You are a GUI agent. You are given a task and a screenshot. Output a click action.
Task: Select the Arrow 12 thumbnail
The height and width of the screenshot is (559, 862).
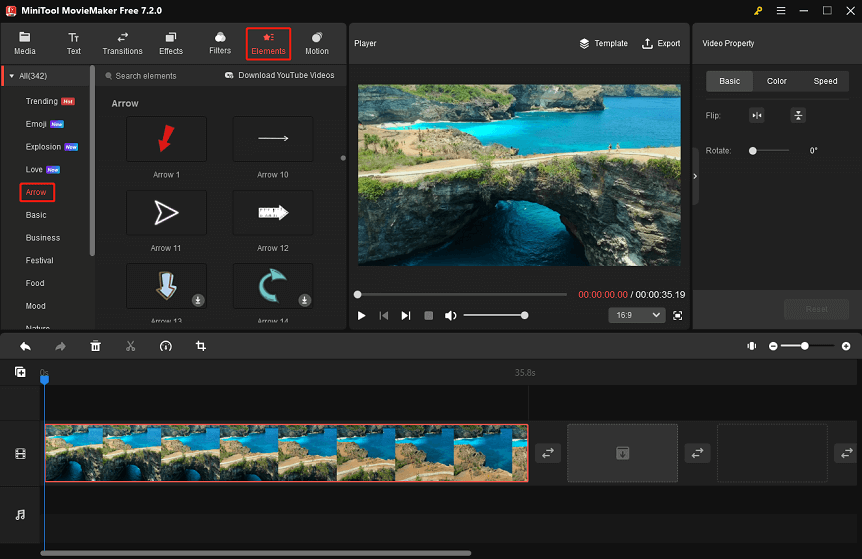pyautogui.click(x=273, y=213)
